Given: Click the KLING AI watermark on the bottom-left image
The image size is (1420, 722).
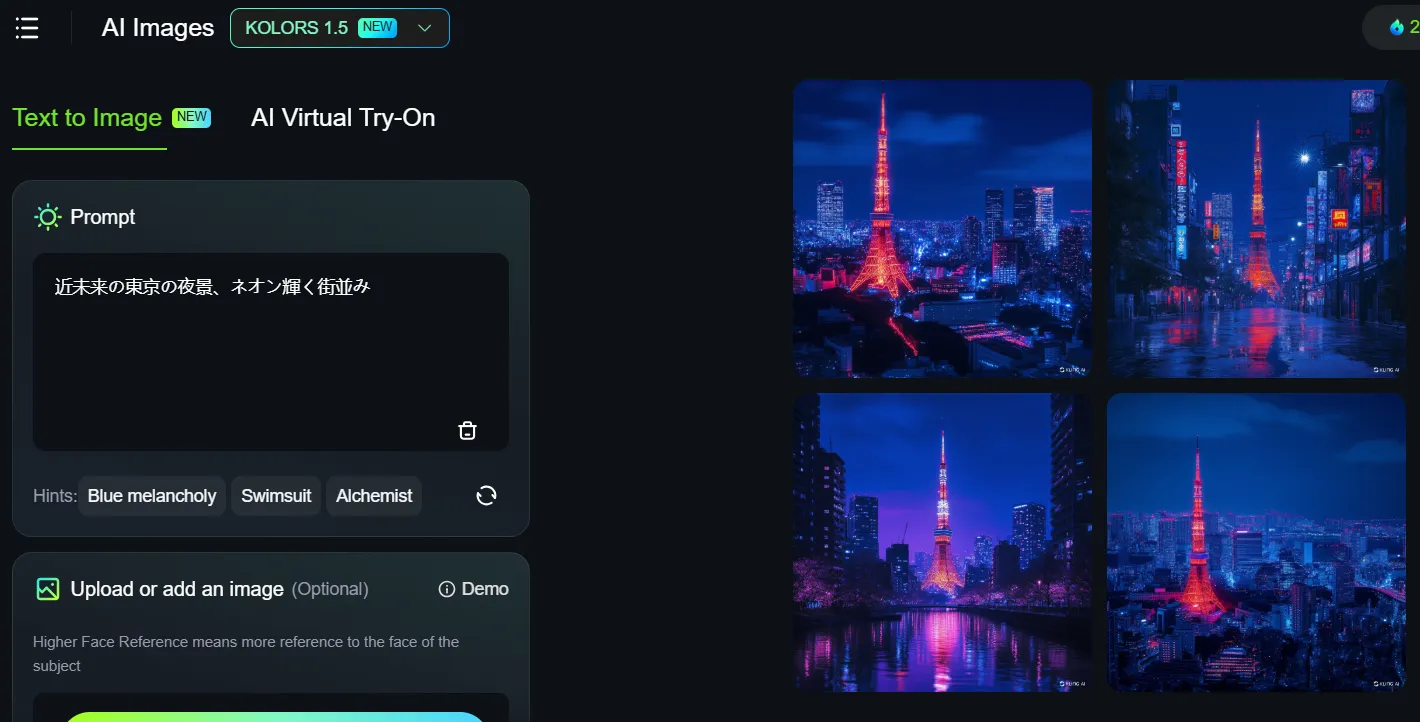Looking at the screenshot, I should pos(1072,682).
